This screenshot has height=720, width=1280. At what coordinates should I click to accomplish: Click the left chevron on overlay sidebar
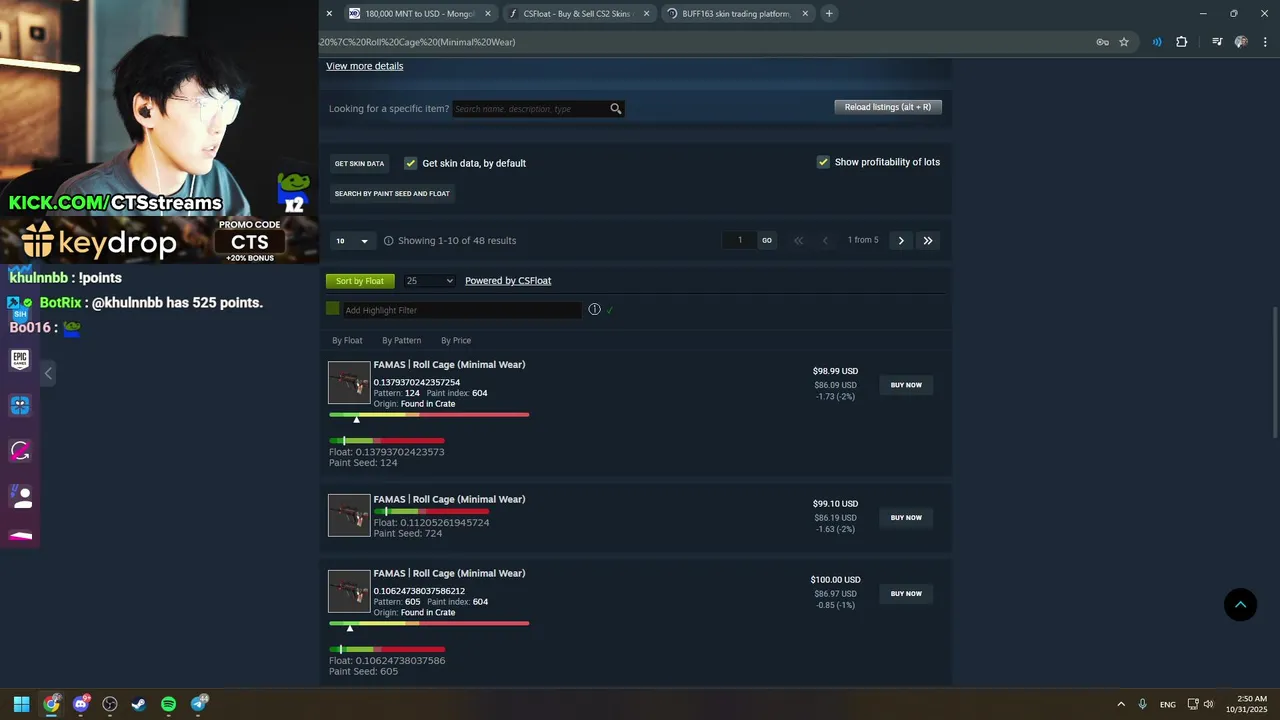[48, 373]
